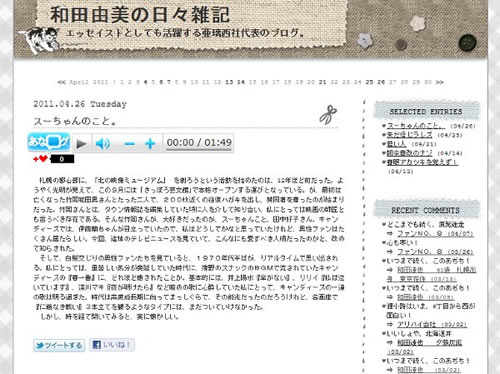The image size is (500, 374).
Task: Click the Facebook いいね！ button
Action: pos(112,345)
